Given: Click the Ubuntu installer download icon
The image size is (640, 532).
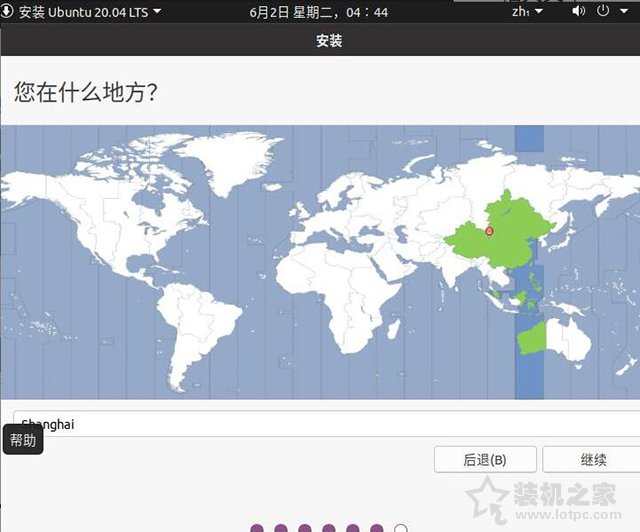Looking at the screenshot, I should [x=7, y=11].
